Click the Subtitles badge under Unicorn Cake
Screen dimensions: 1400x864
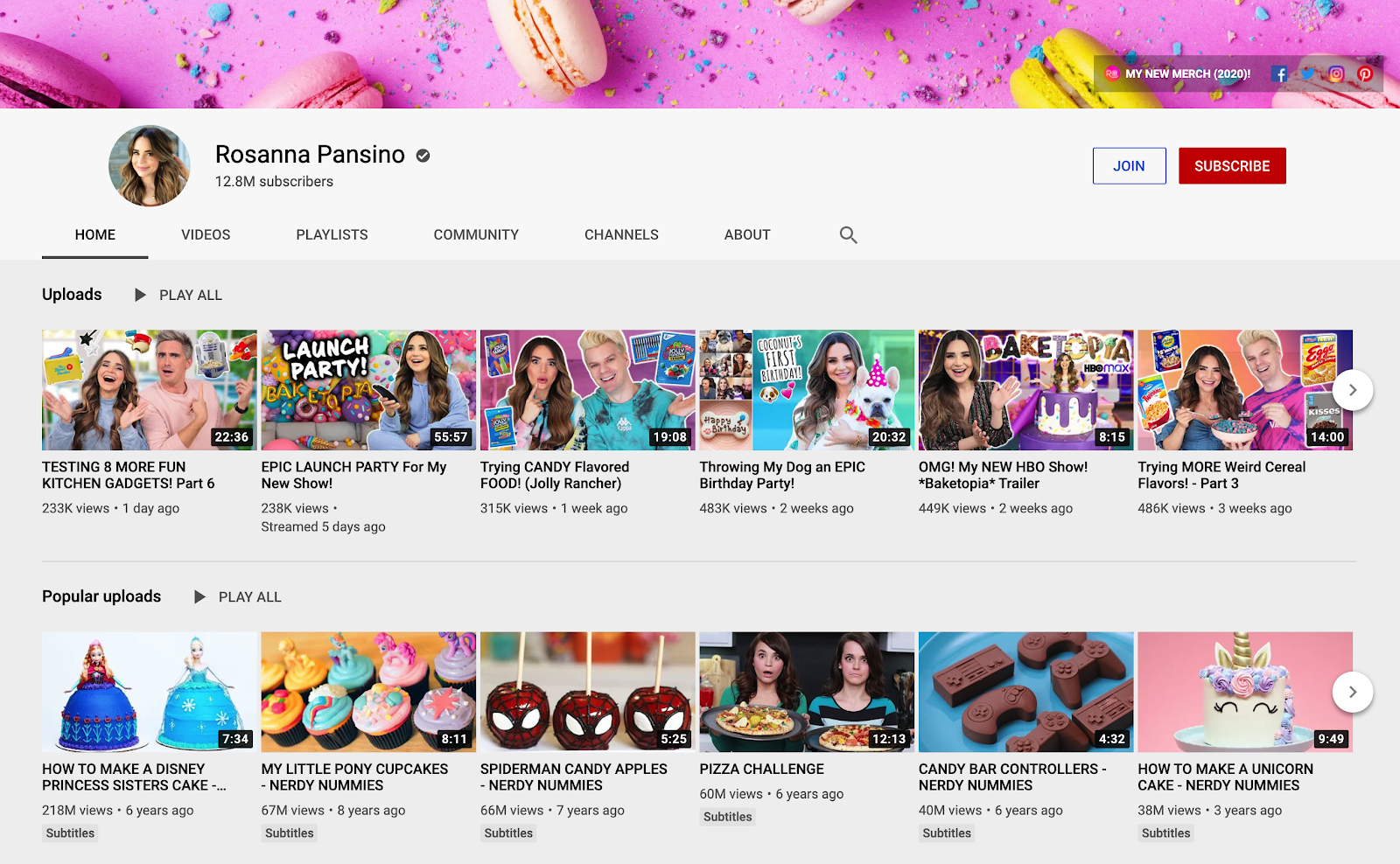tap(1166, 833)
